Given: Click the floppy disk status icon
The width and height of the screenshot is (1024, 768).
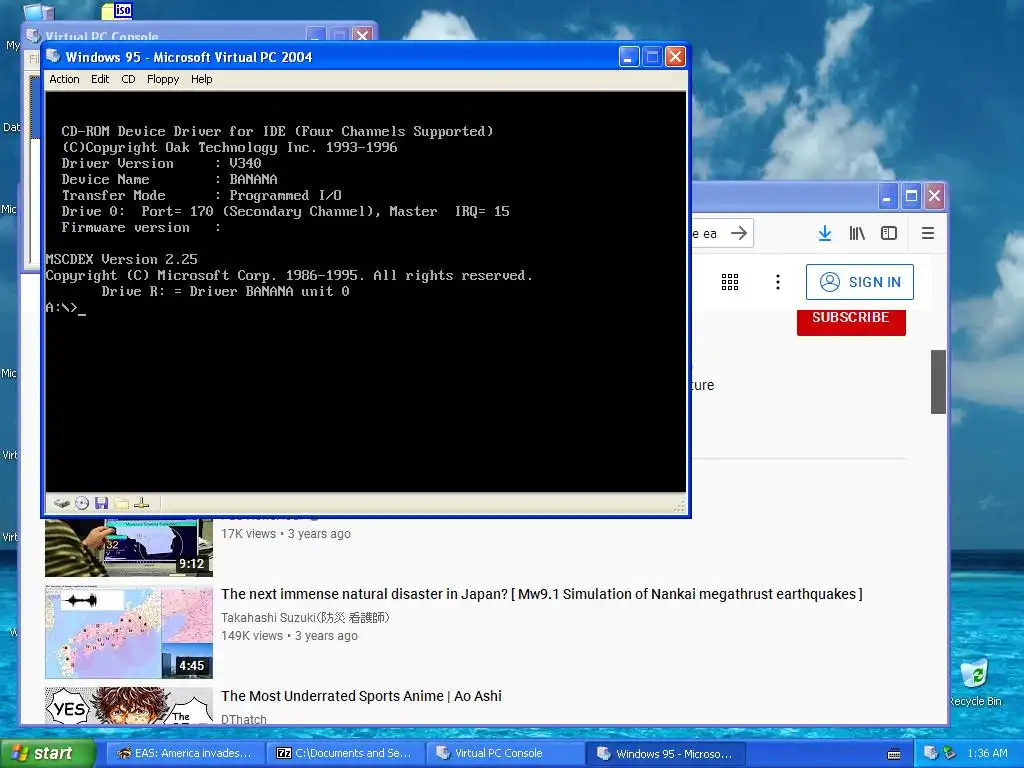Looking at the screenshot, I should point(101,504).
